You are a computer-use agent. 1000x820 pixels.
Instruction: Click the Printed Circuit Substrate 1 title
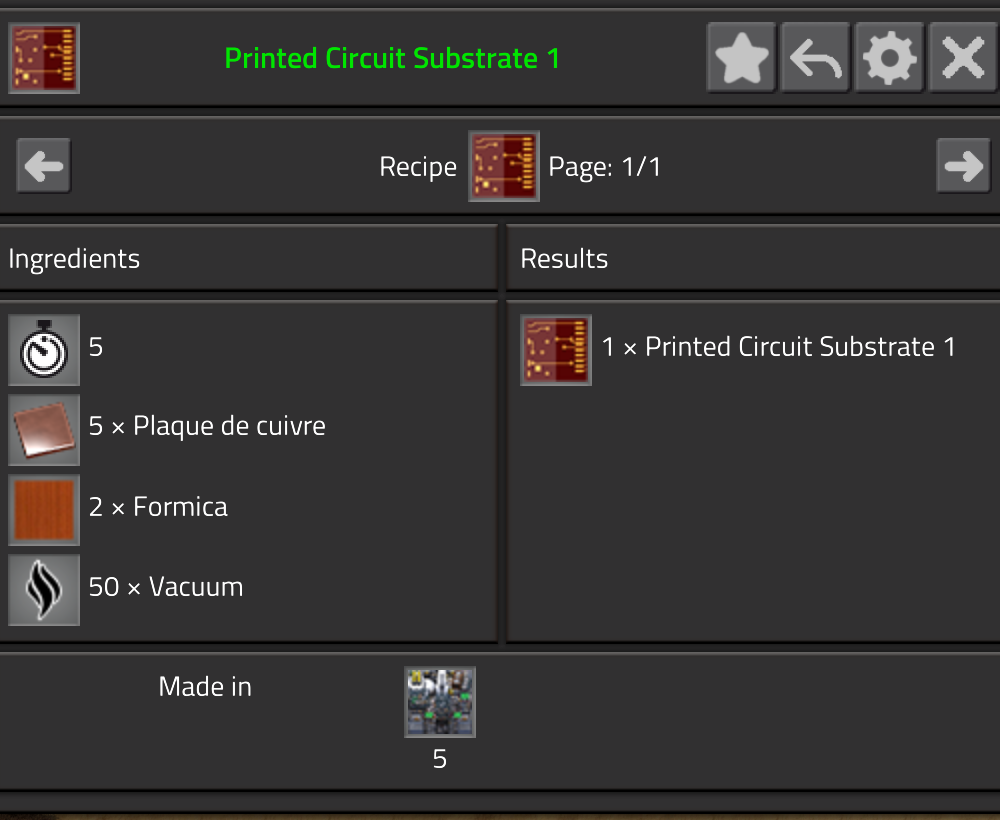392,58
